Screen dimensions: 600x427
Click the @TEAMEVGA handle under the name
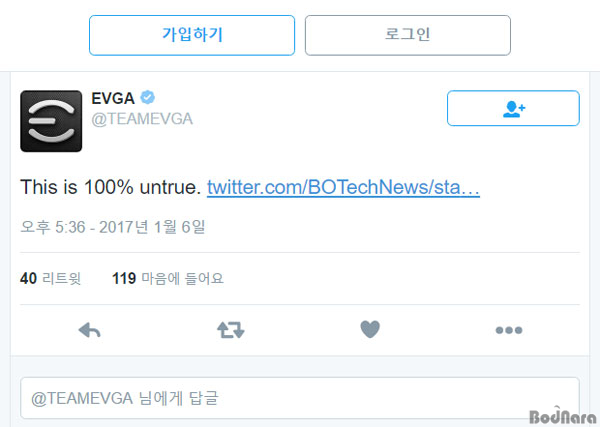(142, 119)
